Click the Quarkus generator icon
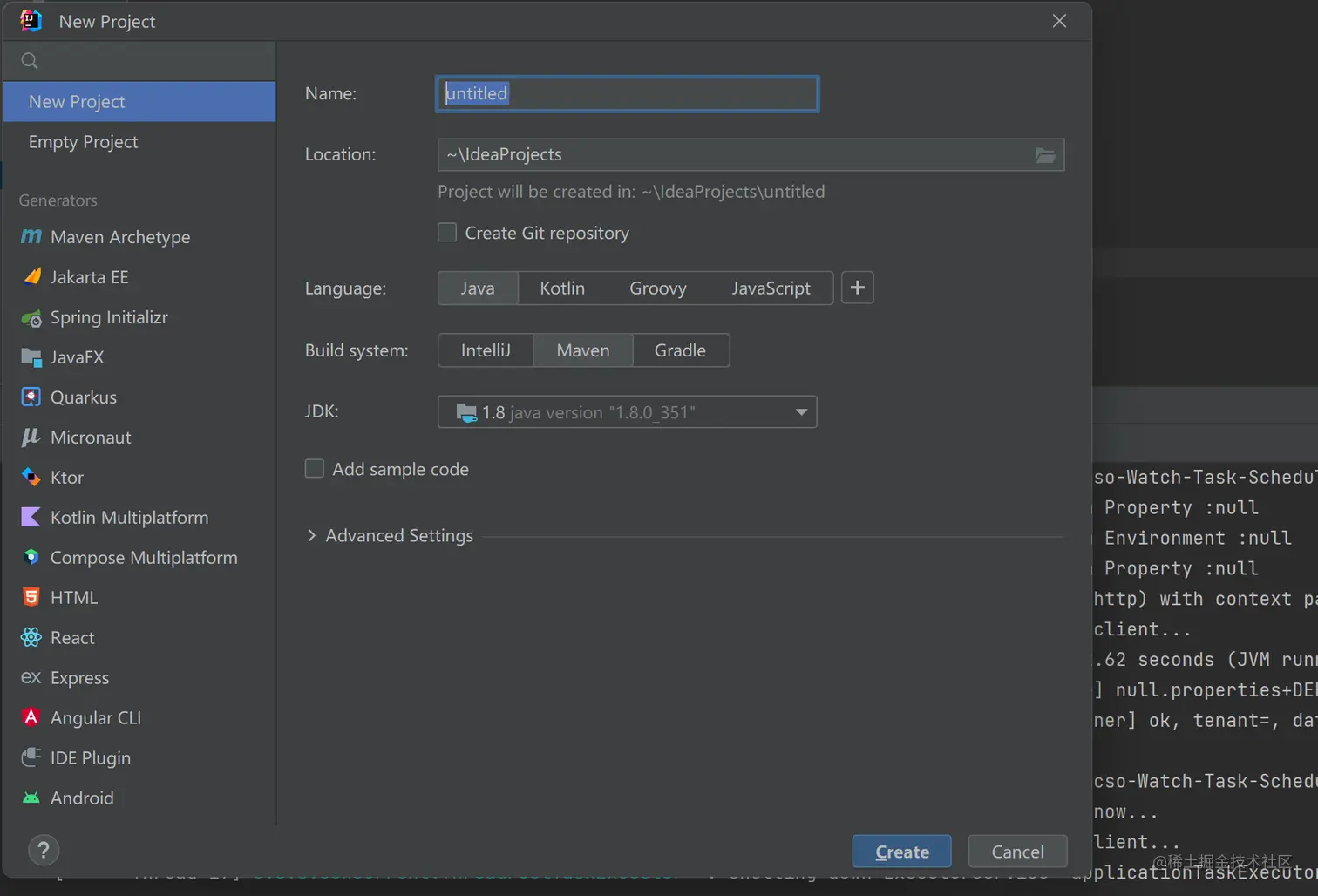 pos(31,397)
